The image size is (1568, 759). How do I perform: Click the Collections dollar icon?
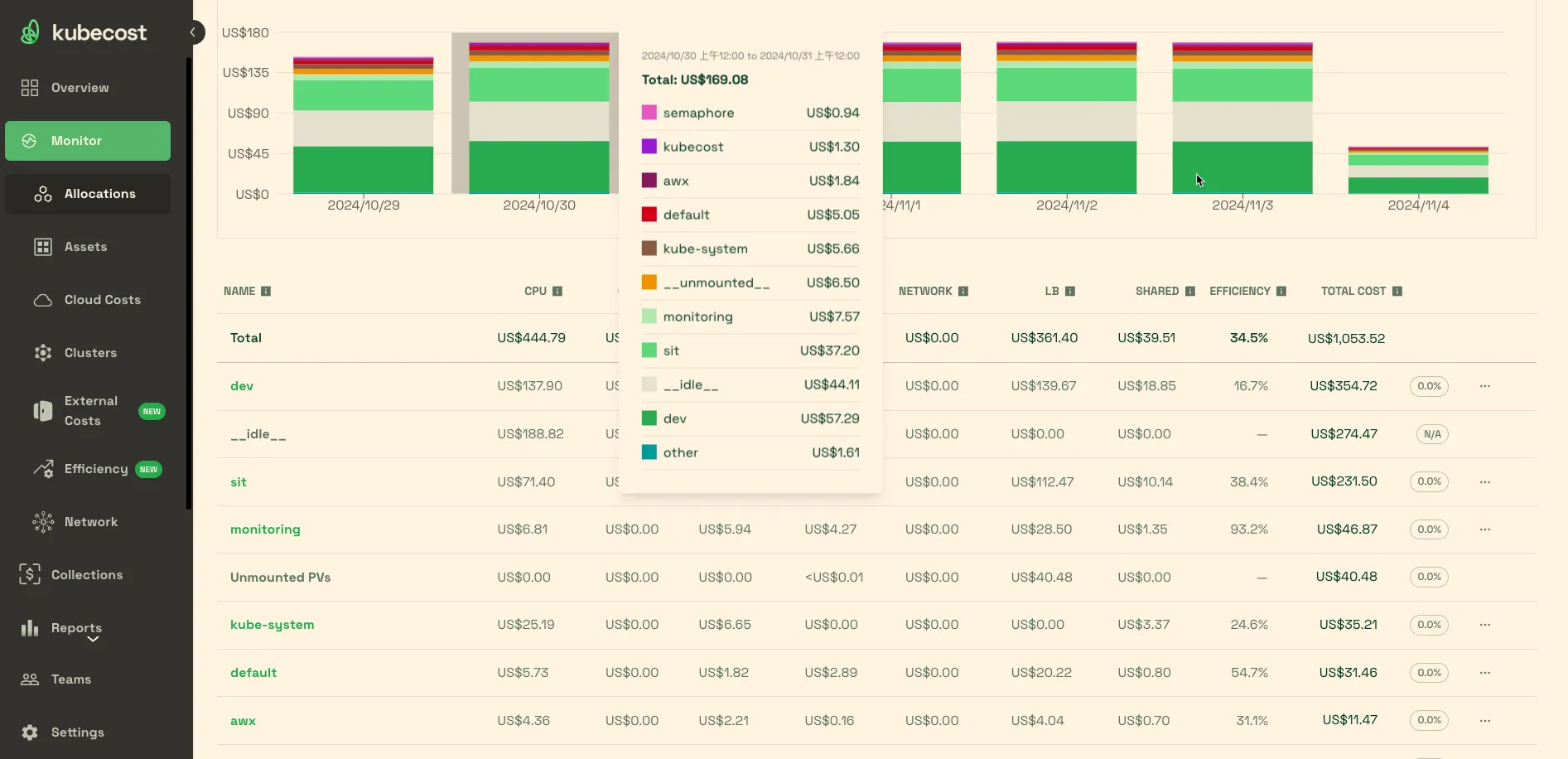point(30,575)
